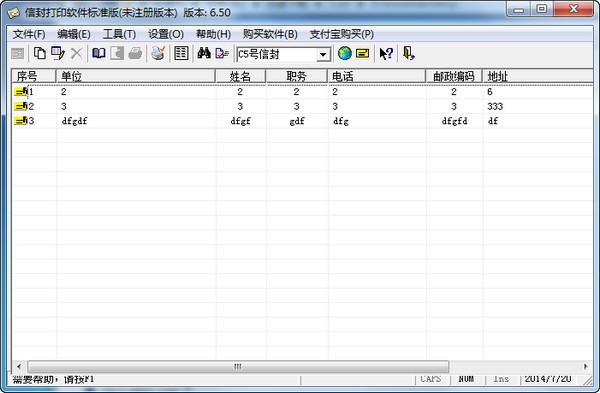Open the 支付宝购买(P) menu

click(x=342, y=34)
